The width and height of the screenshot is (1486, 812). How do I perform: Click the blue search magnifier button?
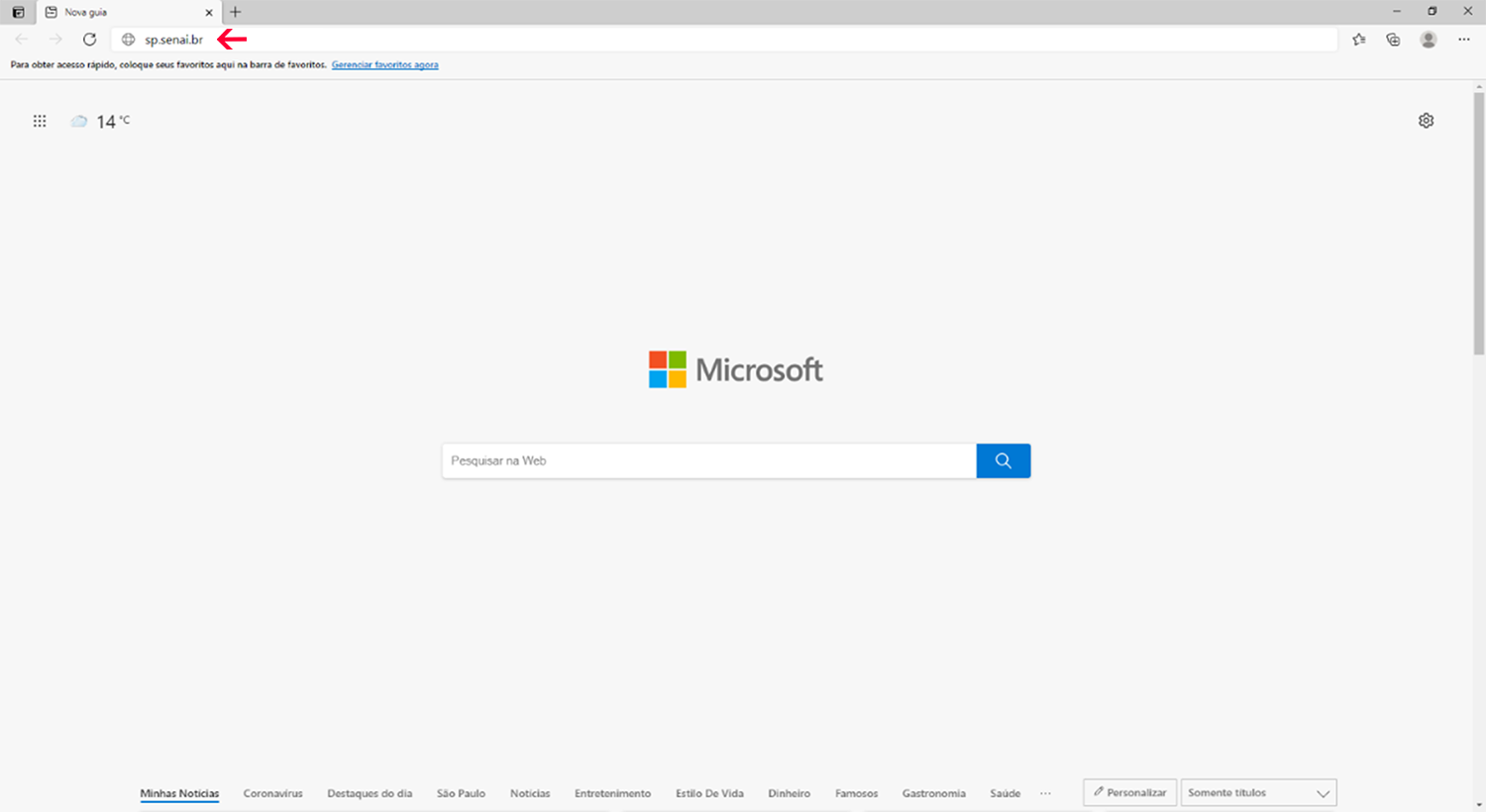point(1004,460)
